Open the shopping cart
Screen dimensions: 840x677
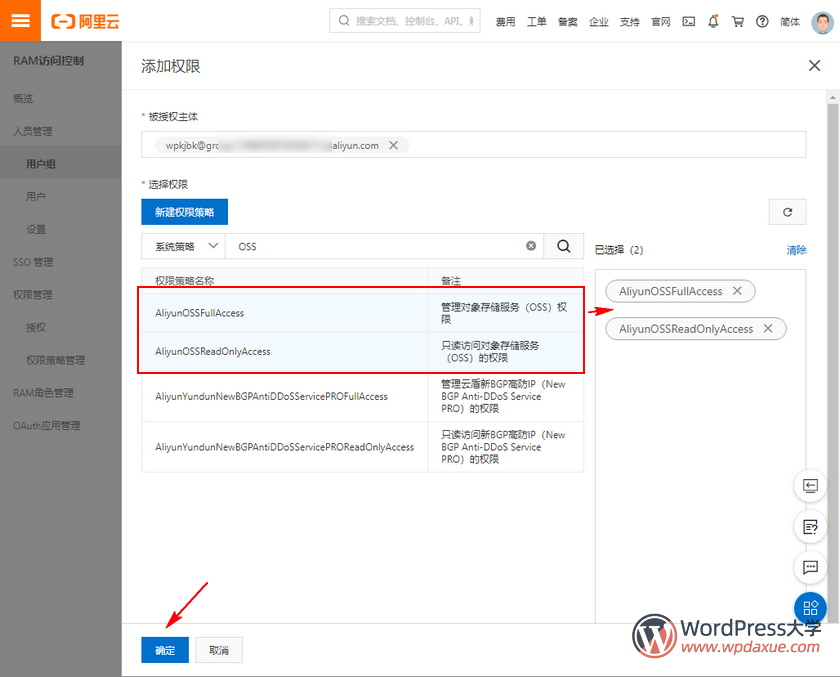click(x=738, y=21)
